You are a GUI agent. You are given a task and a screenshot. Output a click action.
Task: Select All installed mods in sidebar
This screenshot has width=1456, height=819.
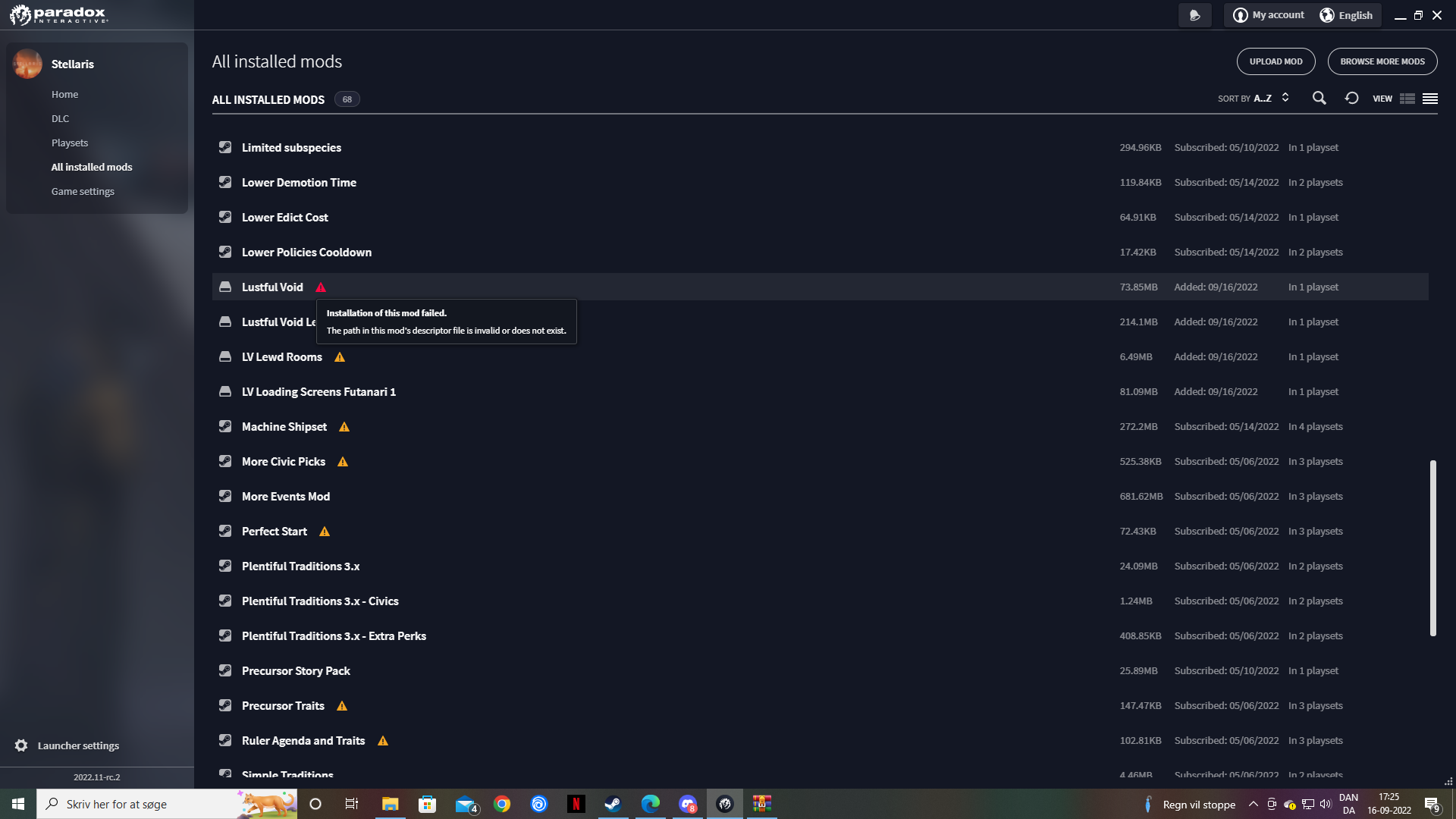tap(92, 168)
